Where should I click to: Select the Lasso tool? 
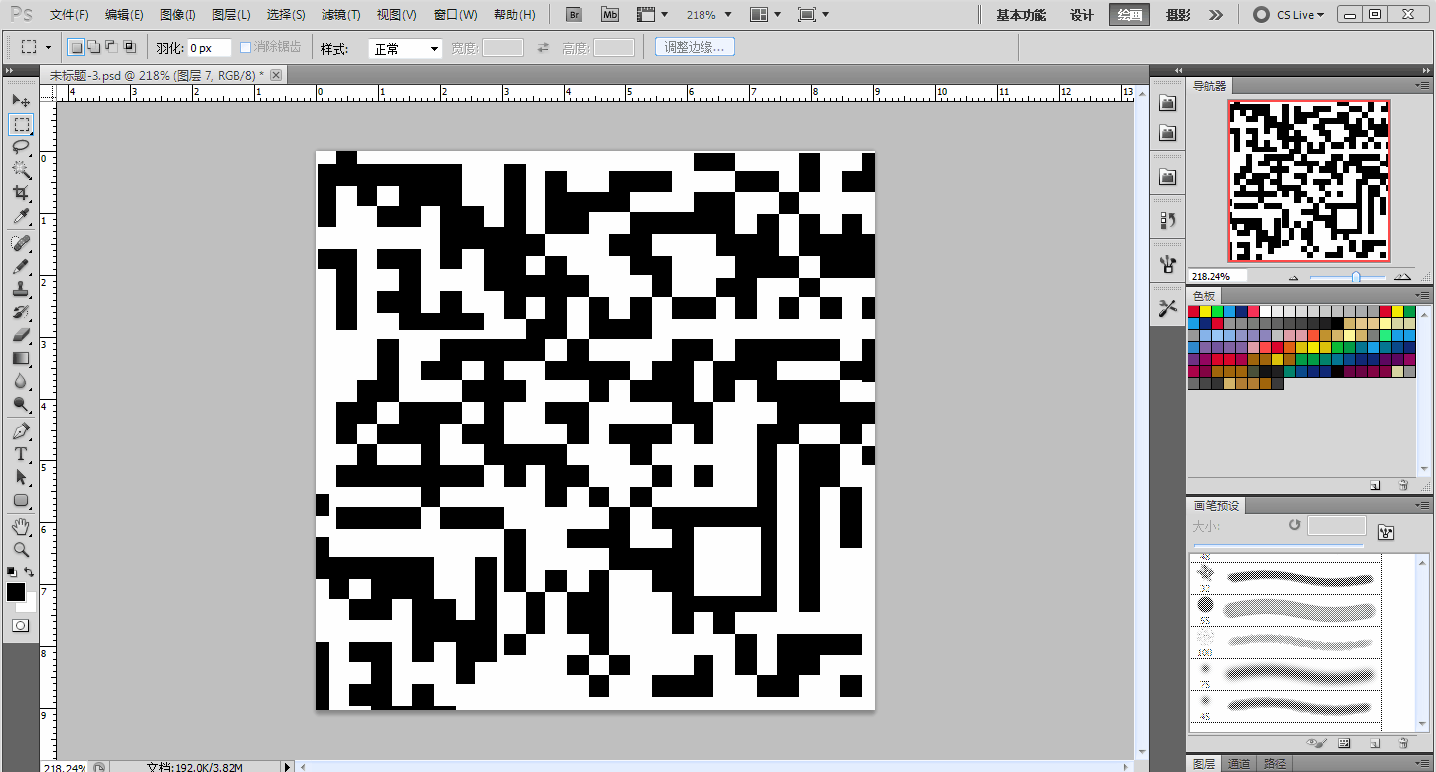(x=20, y=147)
